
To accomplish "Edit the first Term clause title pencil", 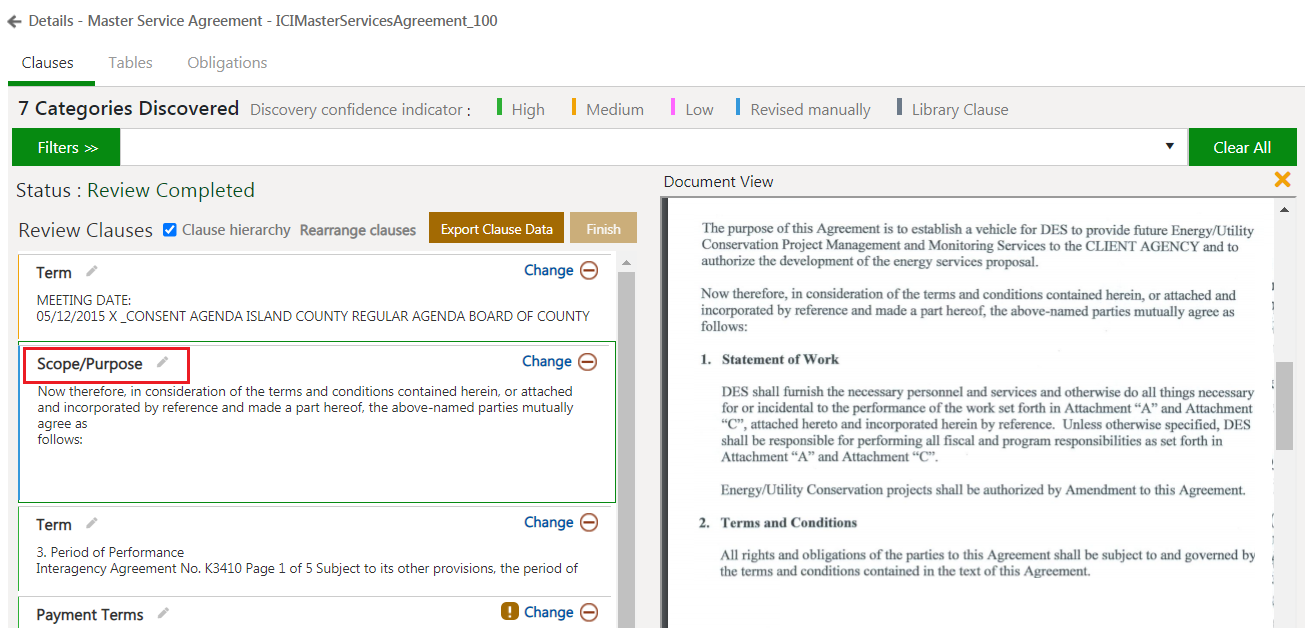I will 92,271.
